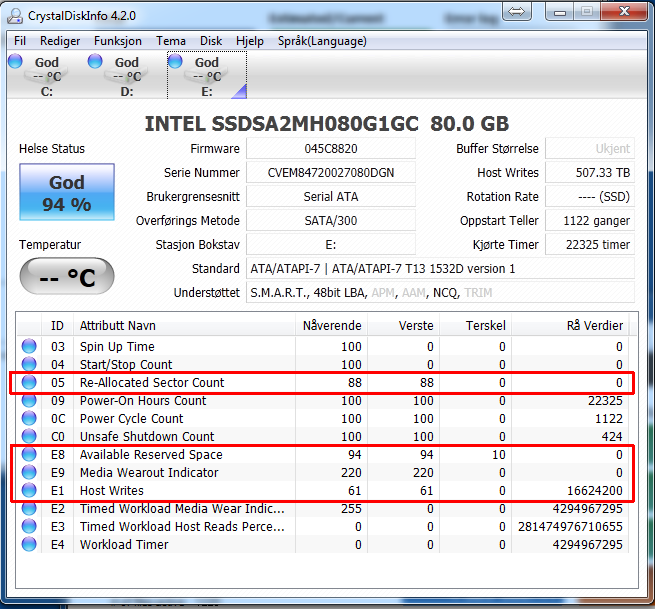
Task: Open the Rediger menu
Action: [x=60, y=41]
